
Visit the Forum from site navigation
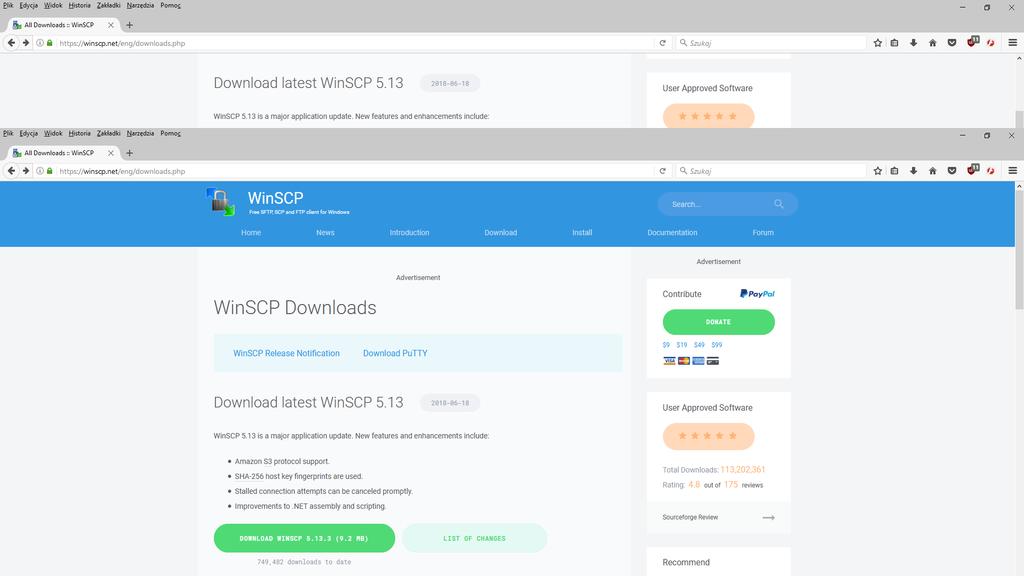click(763, 232)
